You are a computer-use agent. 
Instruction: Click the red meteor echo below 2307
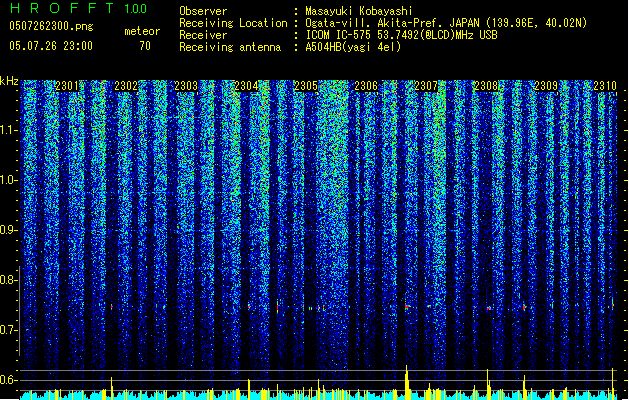407,307
